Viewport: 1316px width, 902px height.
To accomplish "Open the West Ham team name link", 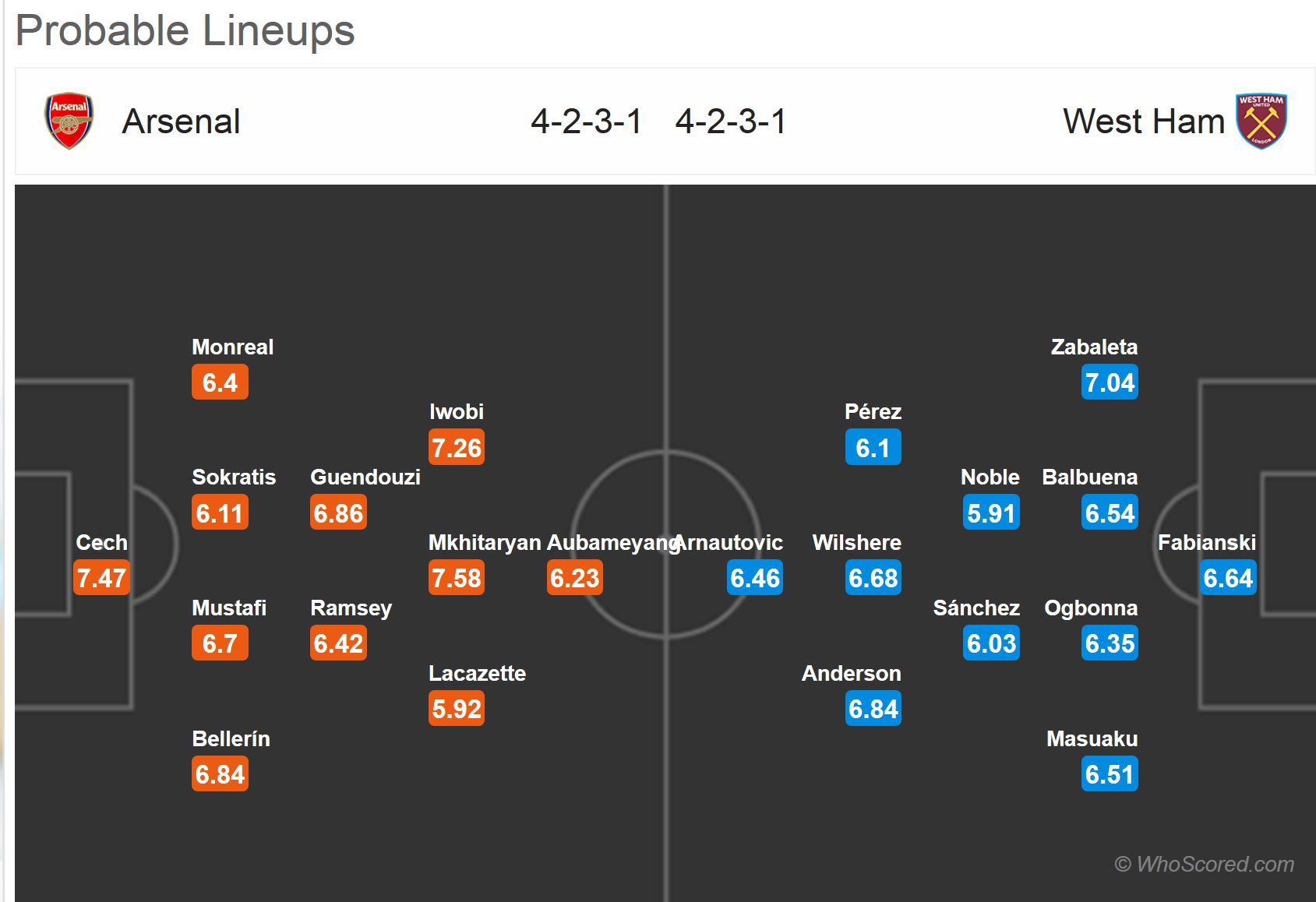I will tap(1143, 122).
